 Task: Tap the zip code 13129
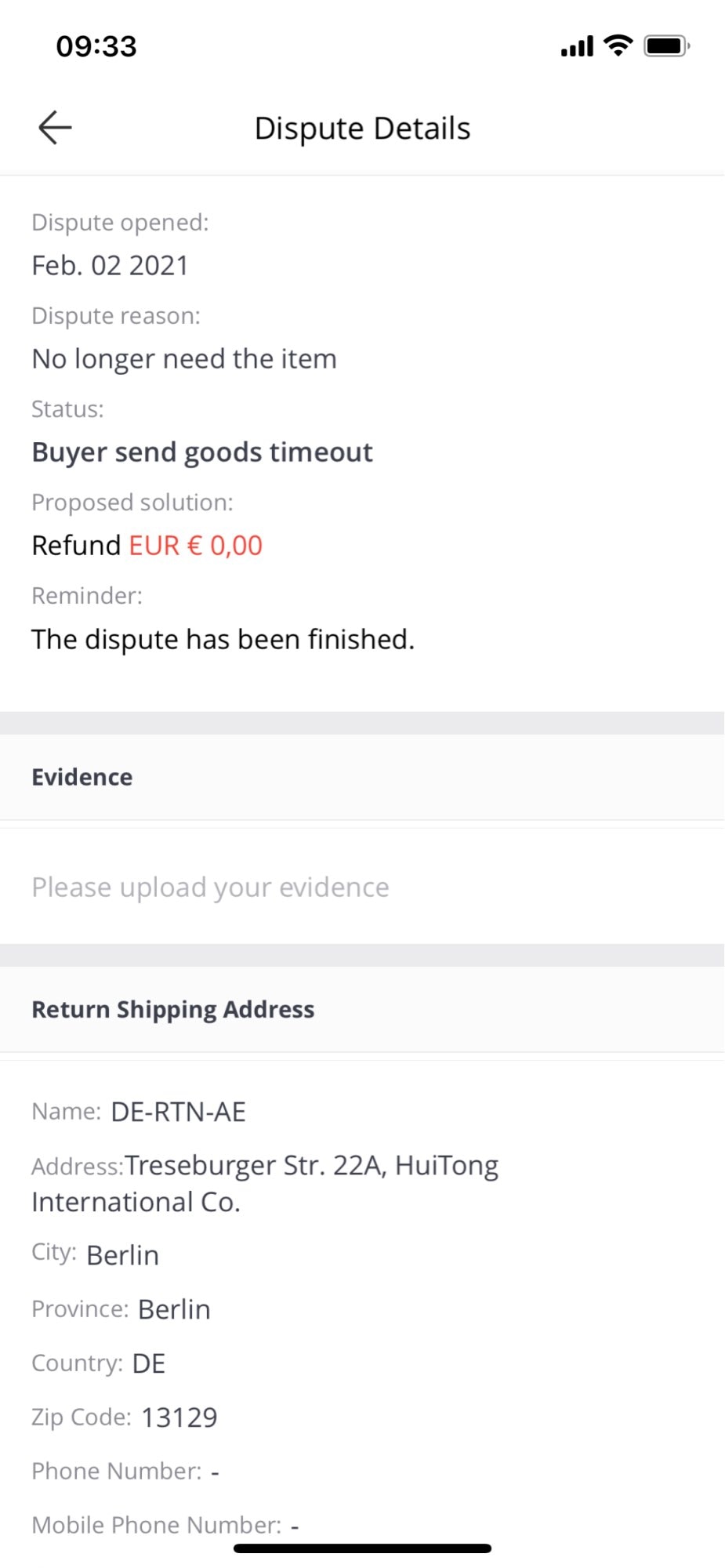(x=179, y=1417)
